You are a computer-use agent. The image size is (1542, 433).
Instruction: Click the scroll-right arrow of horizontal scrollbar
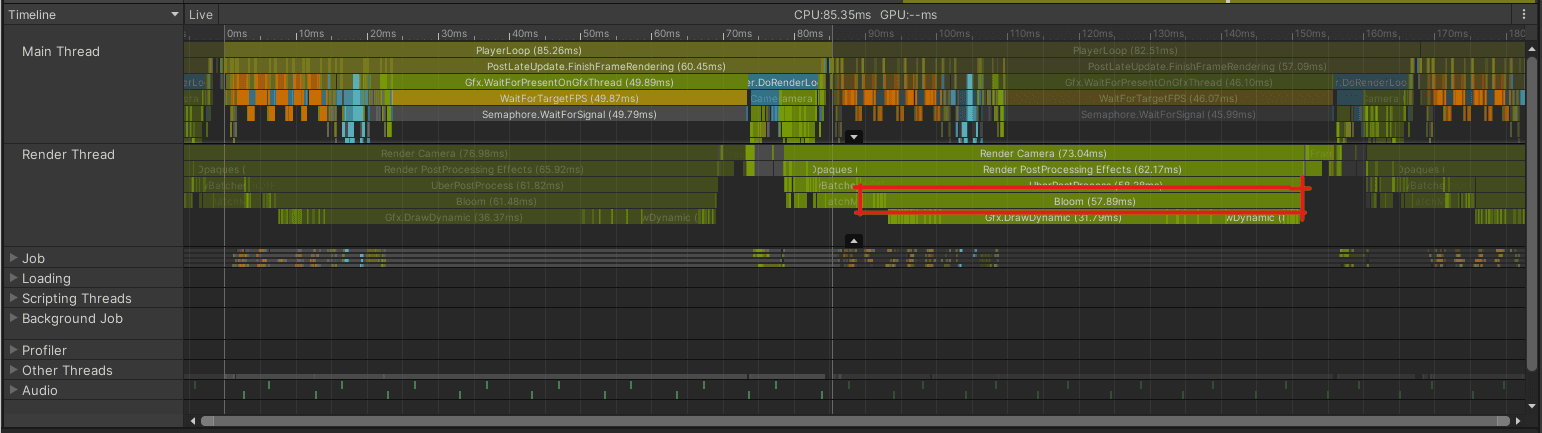1519,421
